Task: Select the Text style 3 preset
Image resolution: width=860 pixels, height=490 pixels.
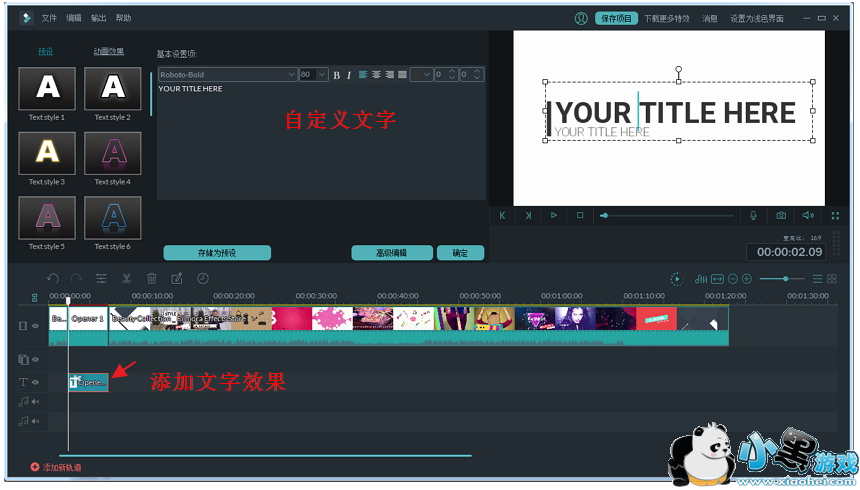Action: pyautogui.click(x=47, y=153)
